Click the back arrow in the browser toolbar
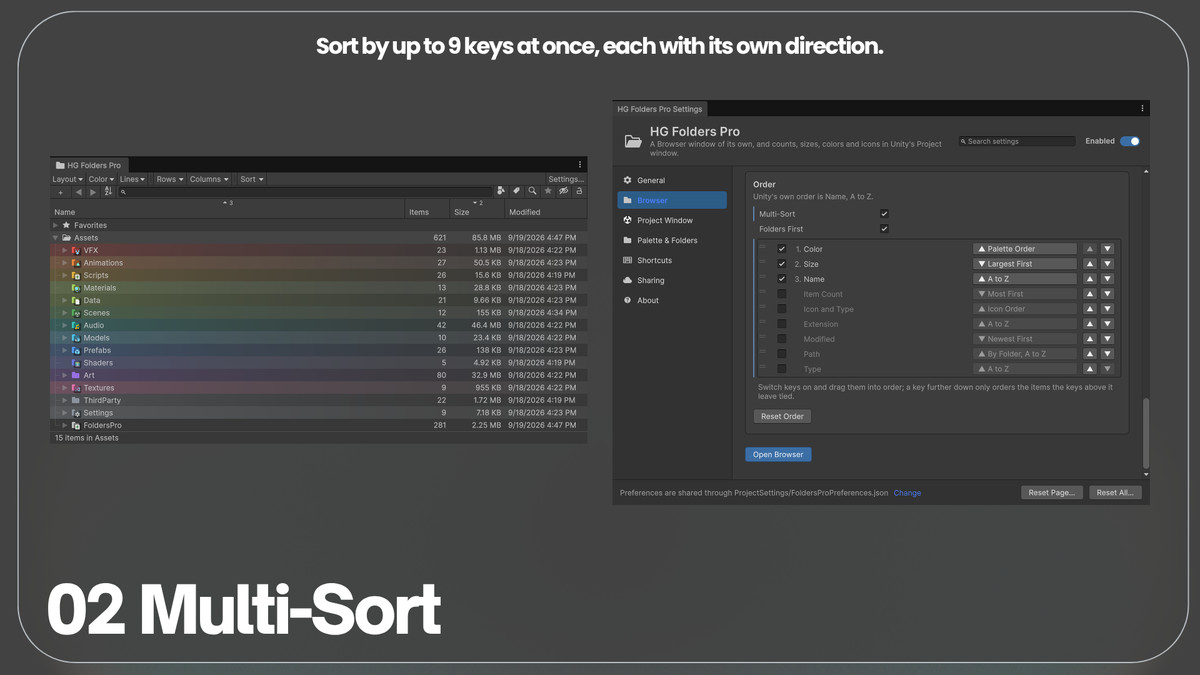Screen dimensions: 1200x675 (x=78, y=192)
